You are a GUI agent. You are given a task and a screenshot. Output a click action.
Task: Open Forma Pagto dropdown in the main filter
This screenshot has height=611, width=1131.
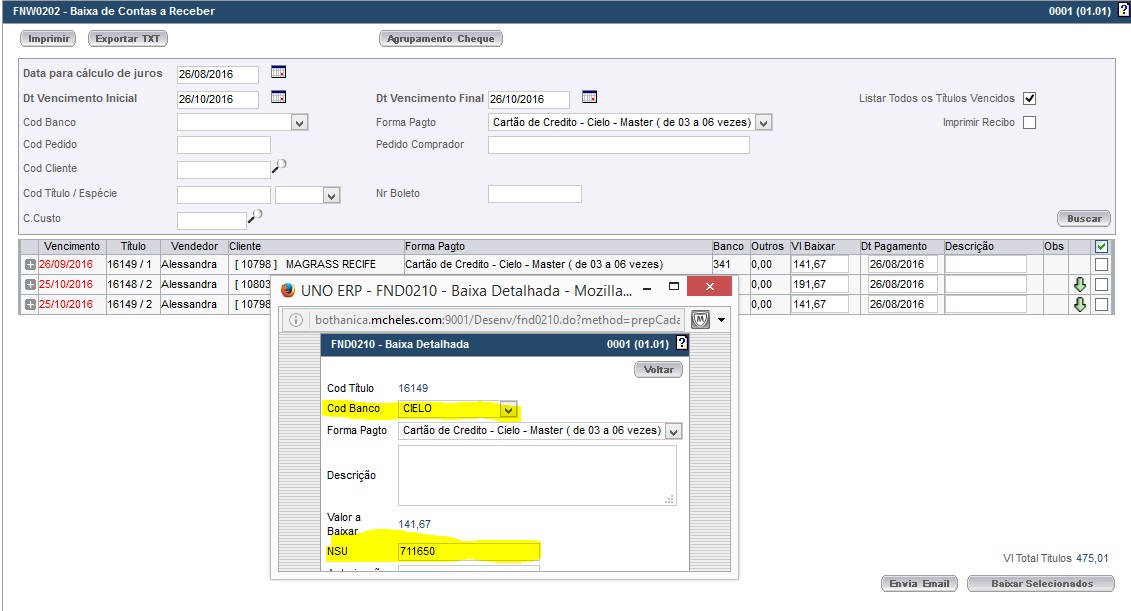(764, 123)
